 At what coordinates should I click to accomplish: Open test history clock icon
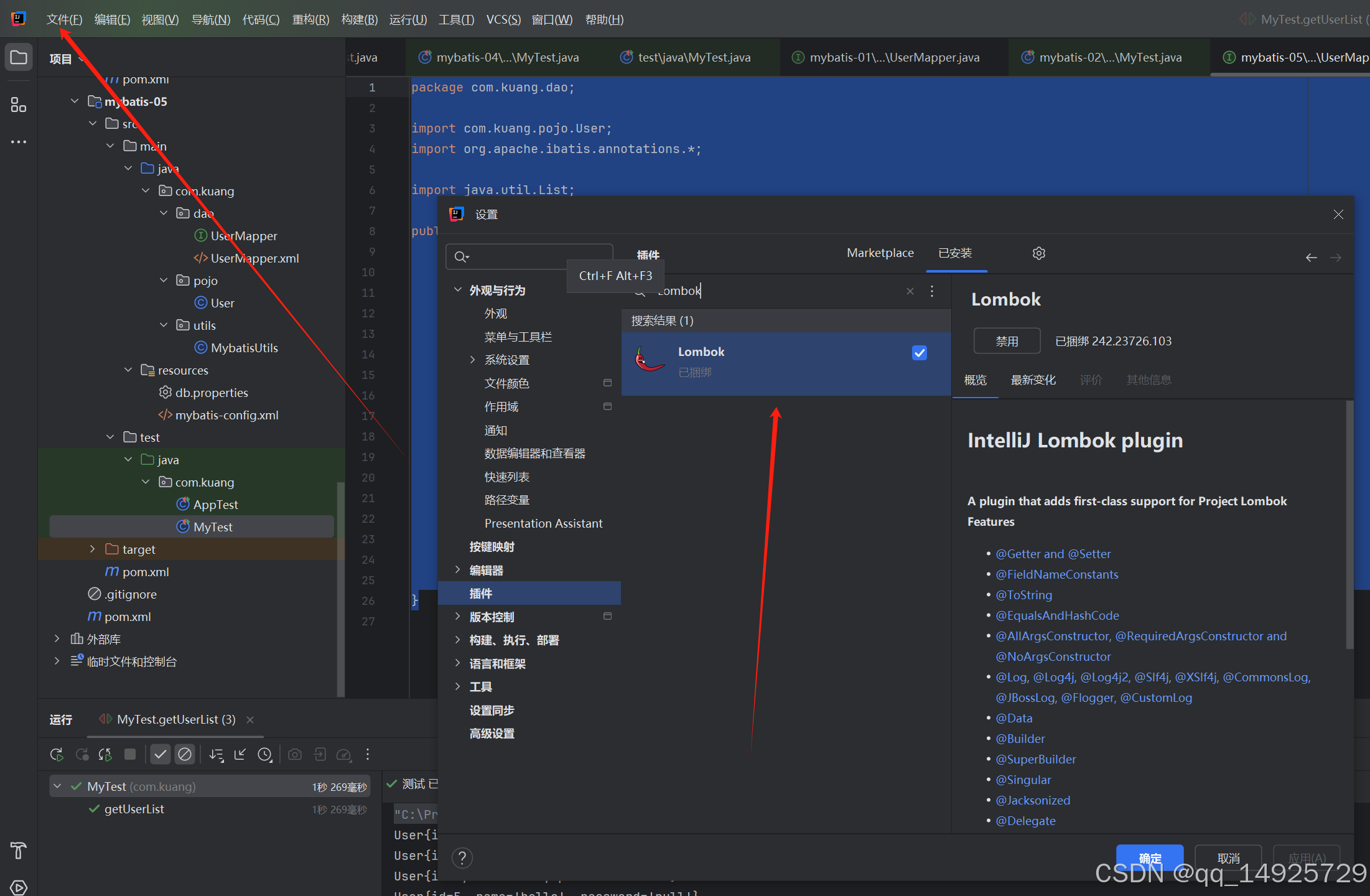tap(265, 755)
